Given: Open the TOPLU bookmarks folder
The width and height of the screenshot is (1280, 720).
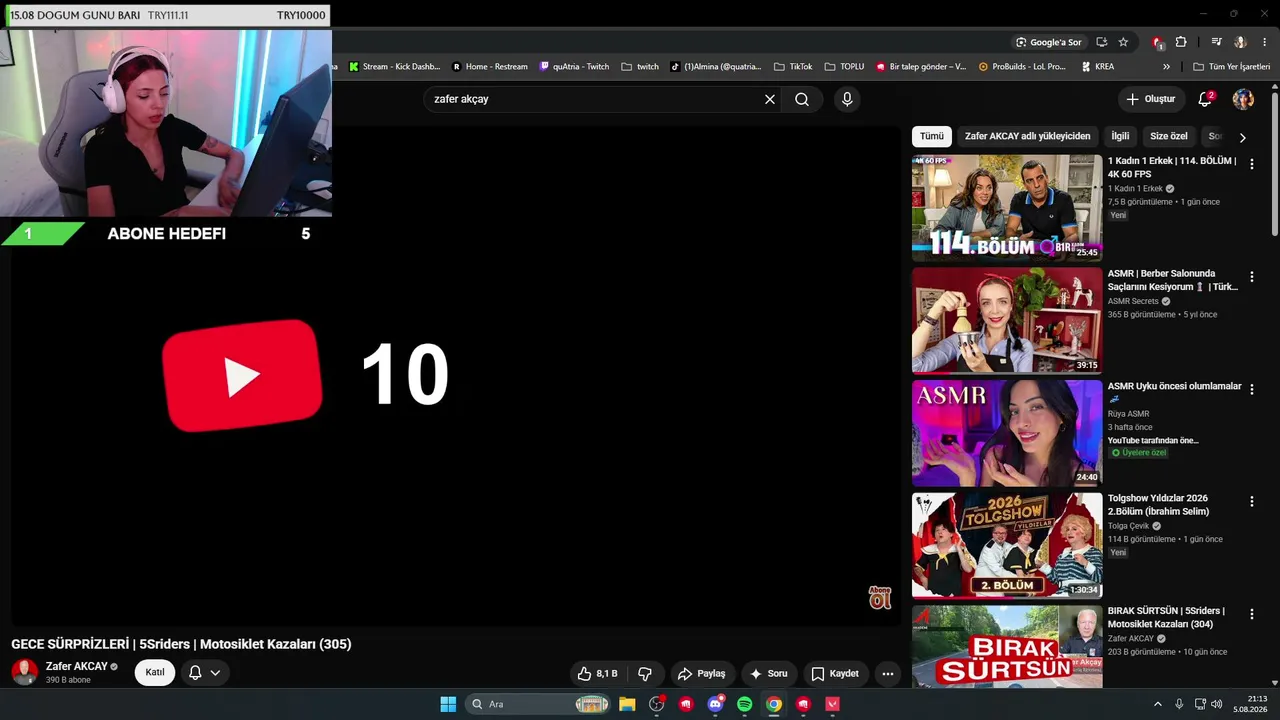Looking at the screenshot, I should (844, 67).
